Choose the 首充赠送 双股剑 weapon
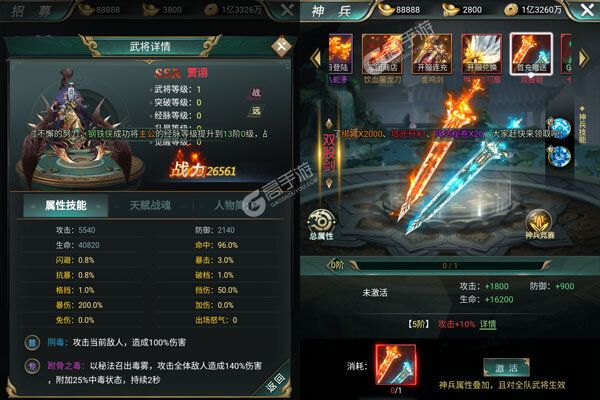This screenshot has height=400, width=600. click(531, 54)
